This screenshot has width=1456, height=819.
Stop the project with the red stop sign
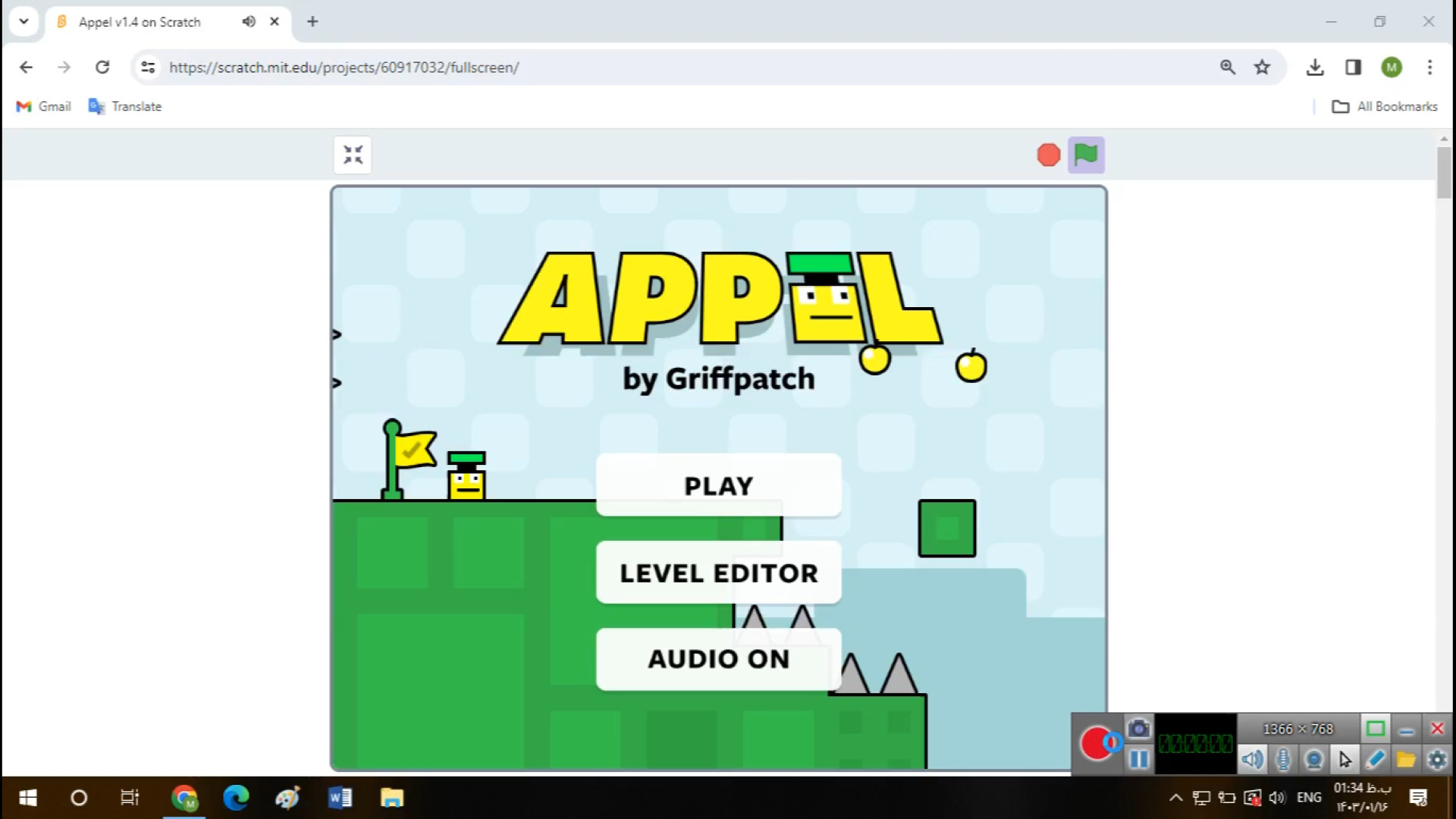coord(1049,155)
